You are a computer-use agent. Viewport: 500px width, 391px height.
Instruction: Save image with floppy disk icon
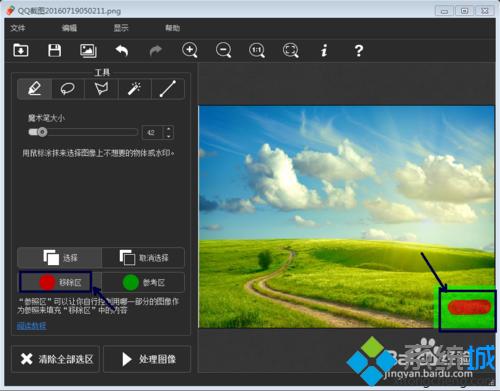[x=54, y=50]
